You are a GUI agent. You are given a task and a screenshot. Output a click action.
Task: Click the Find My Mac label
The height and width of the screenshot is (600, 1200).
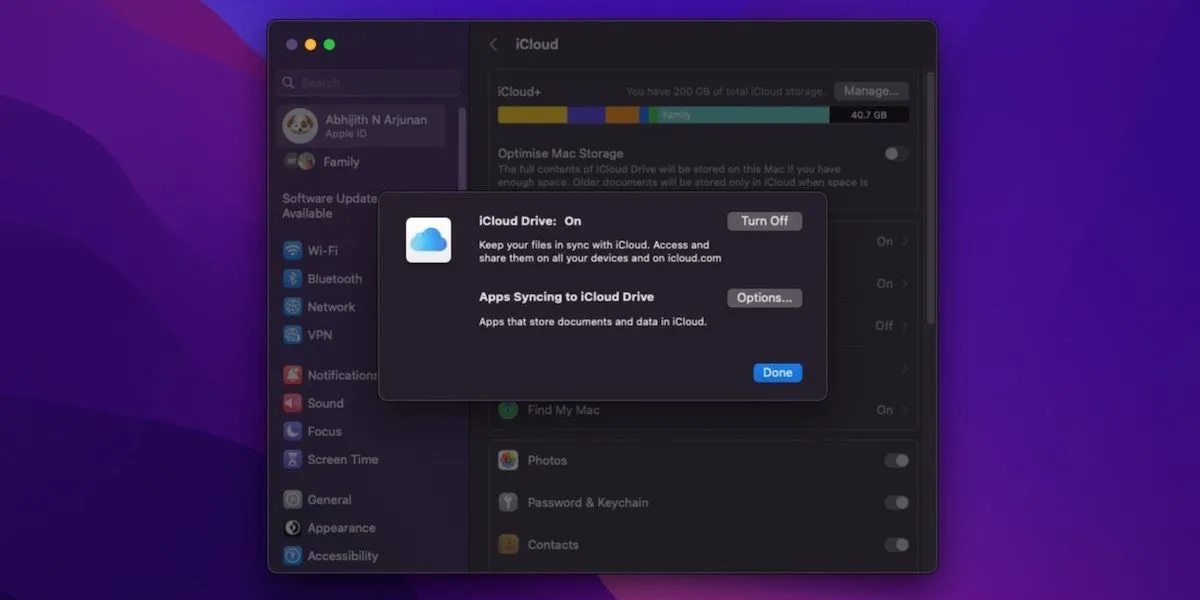tap(564, 410)
